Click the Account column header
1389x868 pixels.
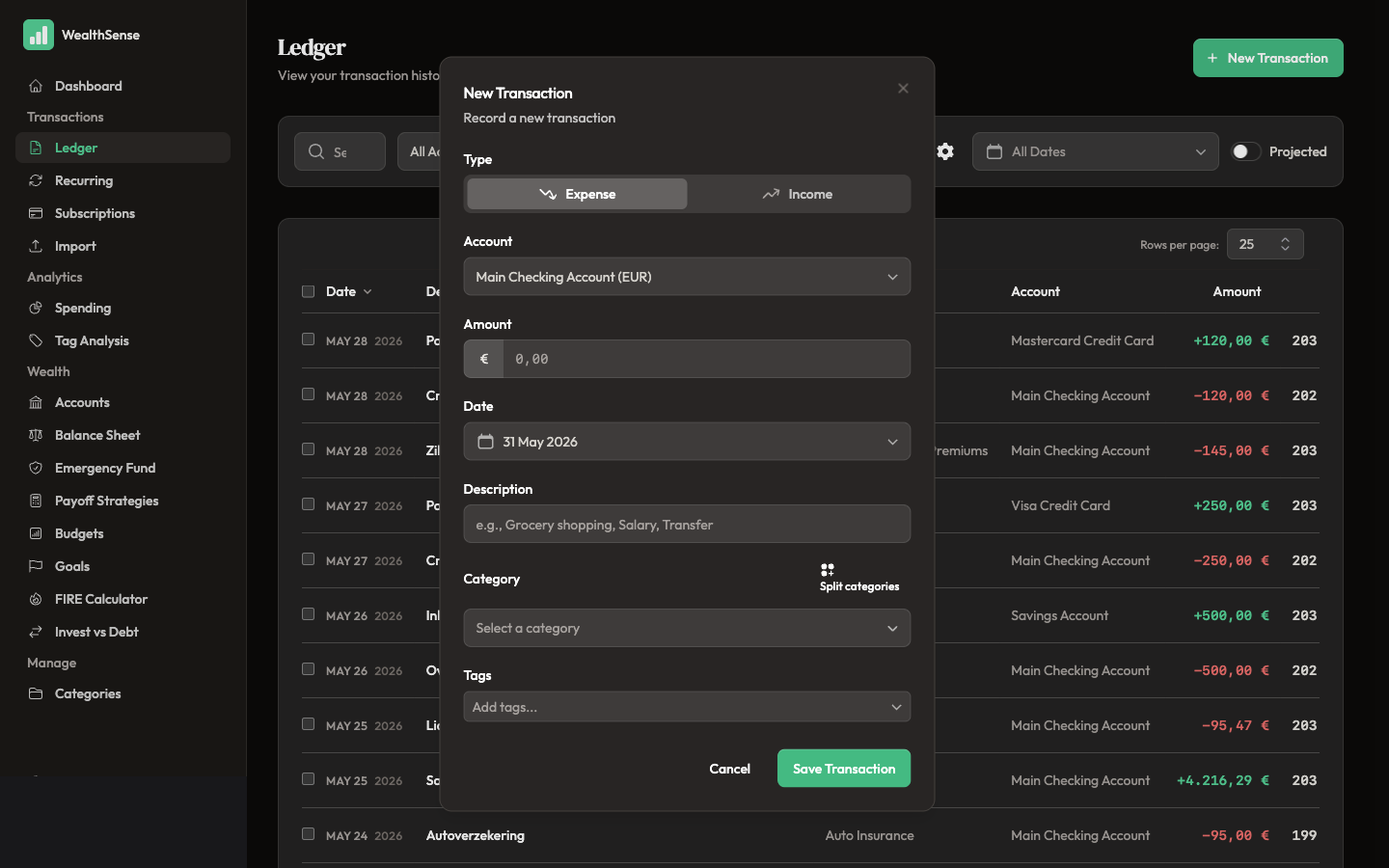(1035, 291)
